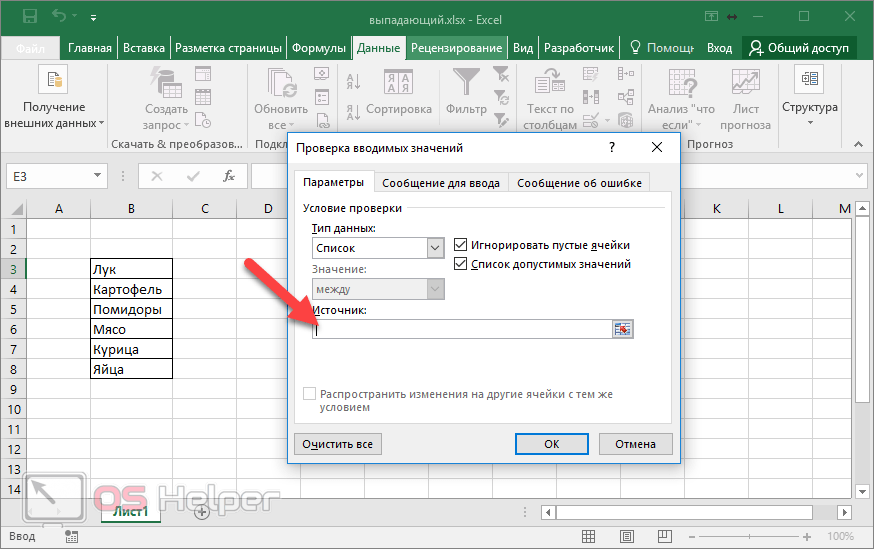Expand Quick Access Toolbar customization arrow
This screenshot has height=549, width=874.
pyautogui.click(x=94, y=18)
